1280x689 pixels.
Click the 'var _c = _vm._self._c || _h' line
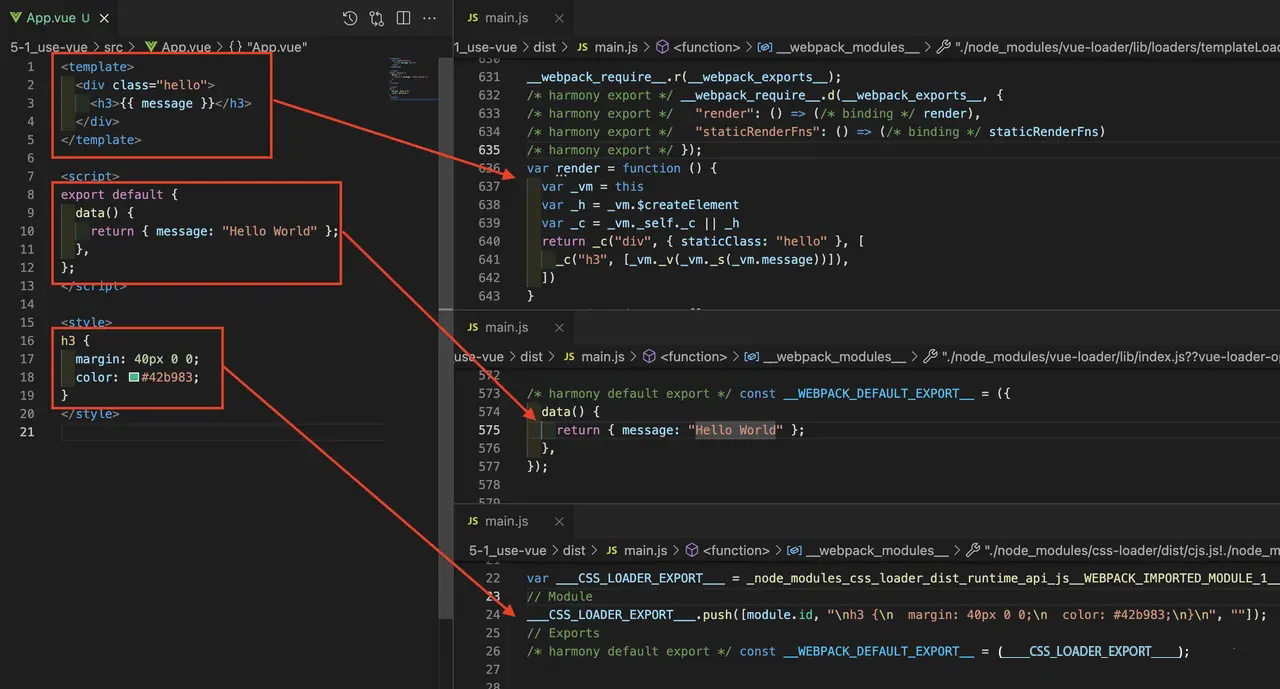click(640, 223)
